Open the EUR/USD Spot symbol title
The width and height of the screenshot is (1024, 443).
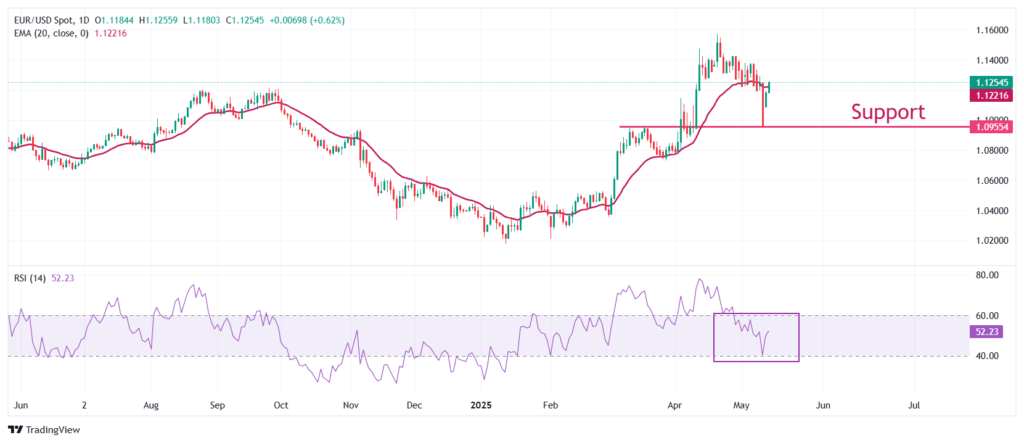click(46, 21)
